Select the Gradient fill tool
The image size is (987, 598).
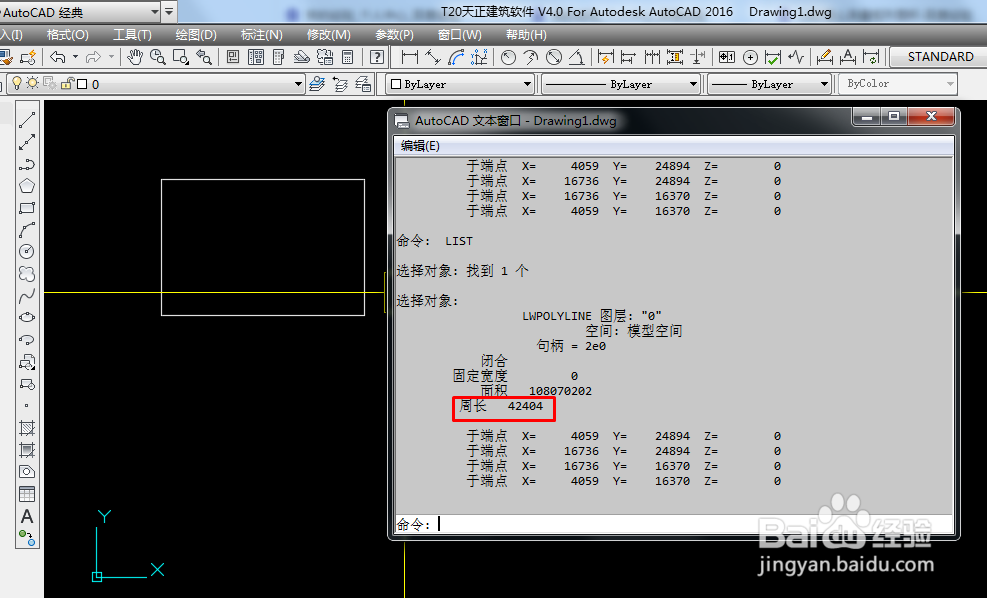click(x=26, y=450)
